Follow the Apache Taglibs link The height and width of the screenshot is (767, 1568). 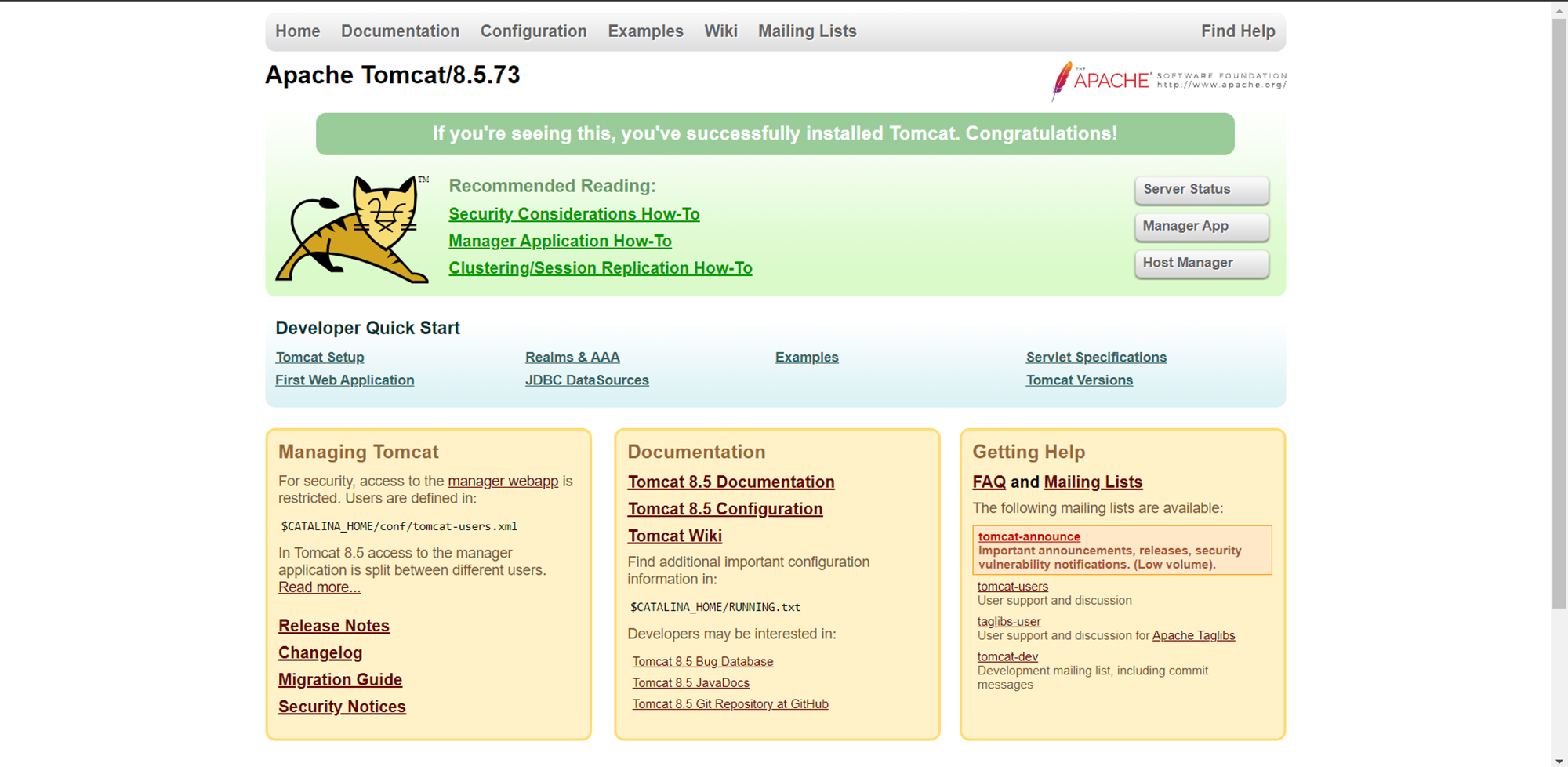pyautogui.click(x=1193, y=636)
